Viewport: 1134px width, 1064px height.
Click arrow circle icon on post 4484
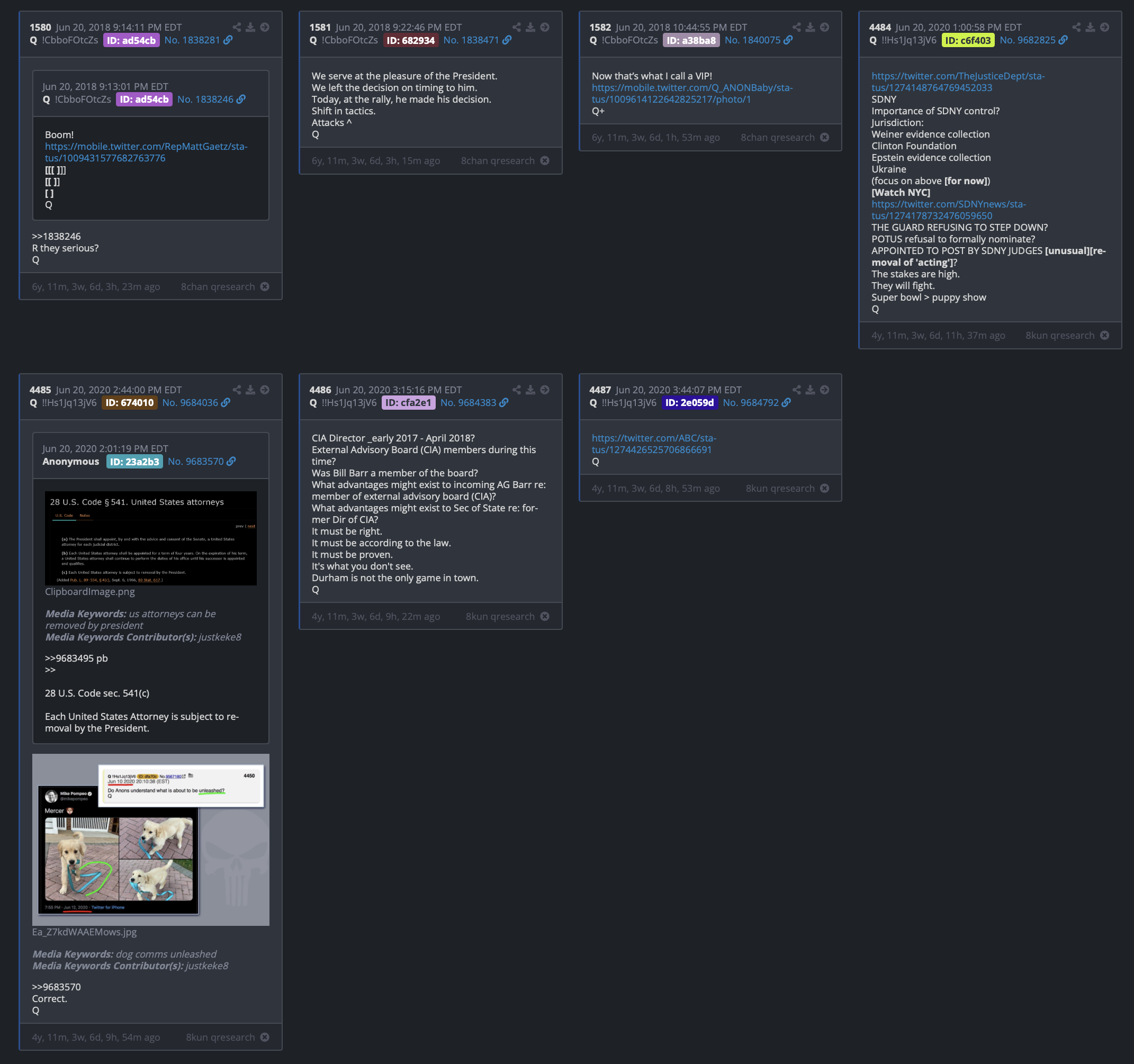coord(1105,27)
